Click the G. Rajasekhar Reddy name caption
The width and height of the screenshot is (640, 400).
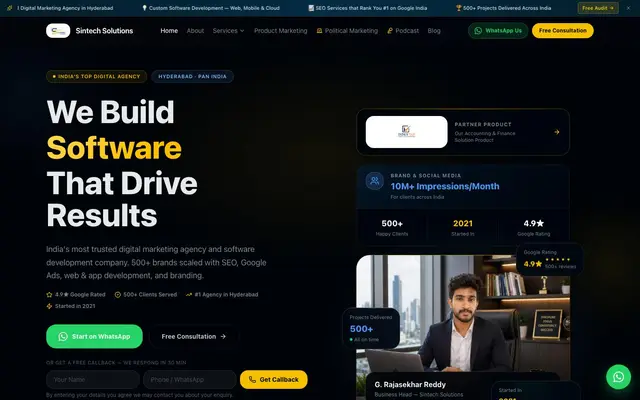tap(410, 384)
